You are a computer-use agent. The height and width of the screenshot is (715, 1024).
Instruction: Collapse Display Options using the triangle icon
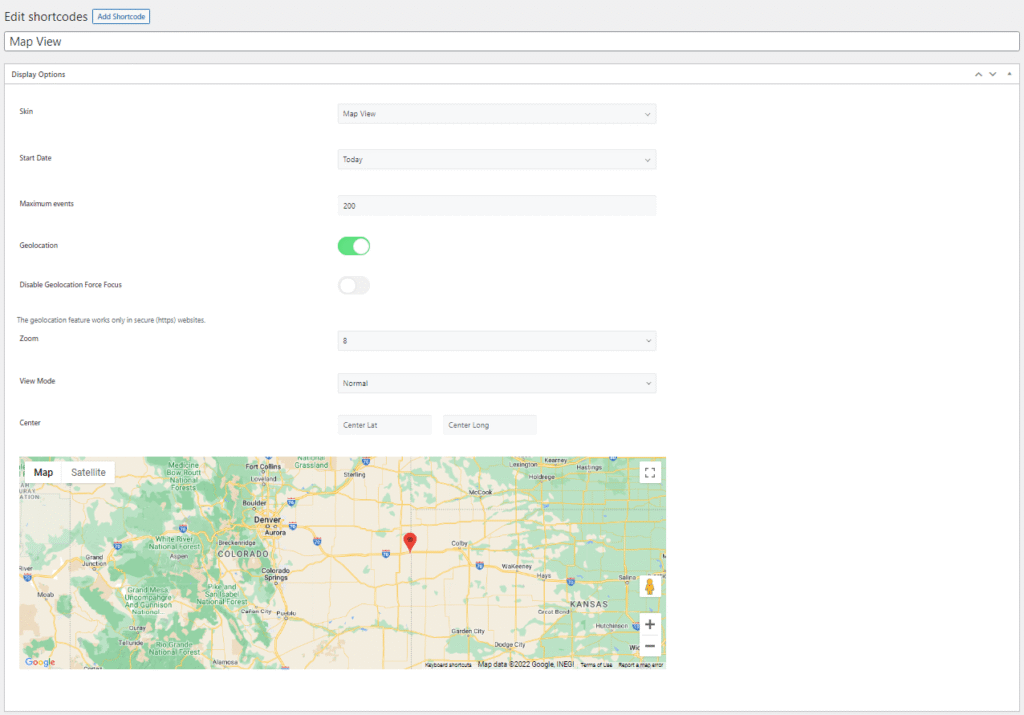(x=1009, y=73)
